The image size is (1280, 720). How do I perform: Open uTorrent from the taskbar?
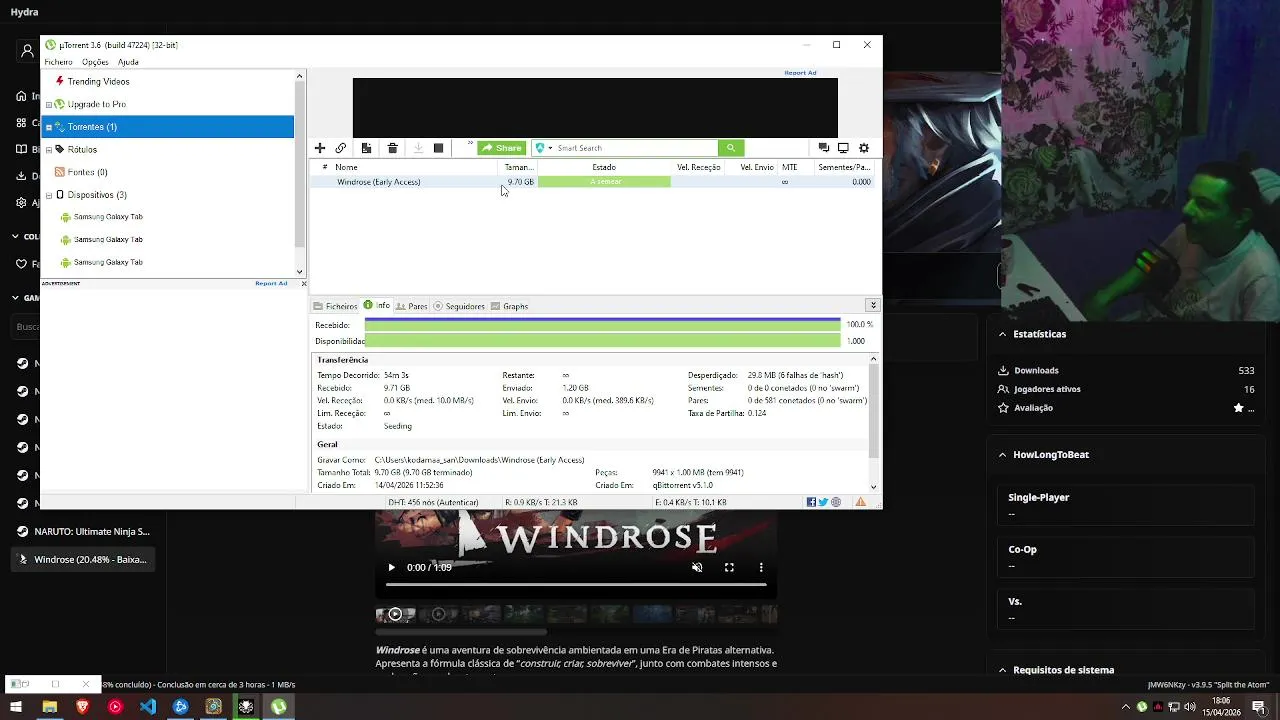tap(279, 707)
